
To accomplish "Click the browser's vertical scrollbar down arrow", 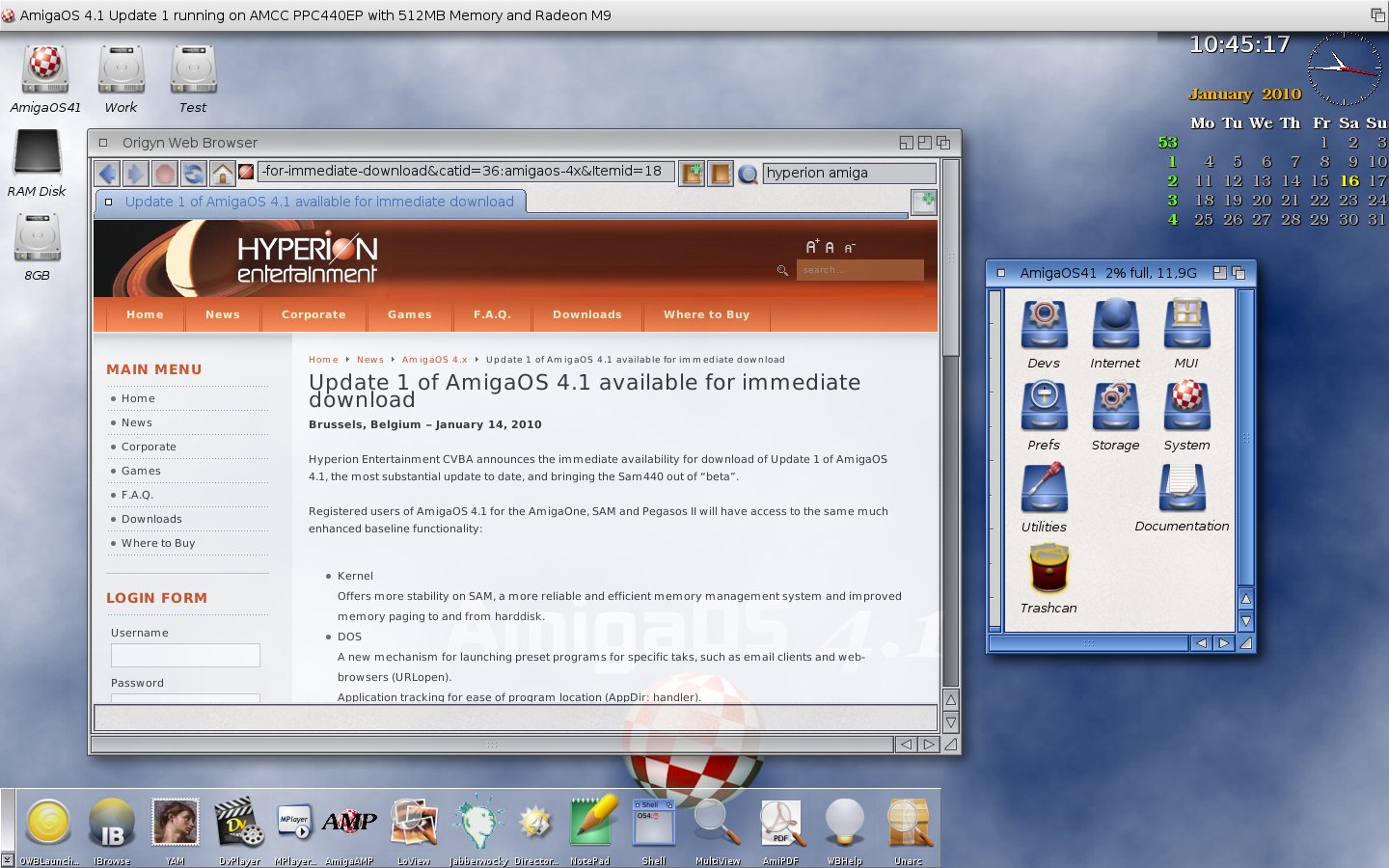I will point(950,721).
